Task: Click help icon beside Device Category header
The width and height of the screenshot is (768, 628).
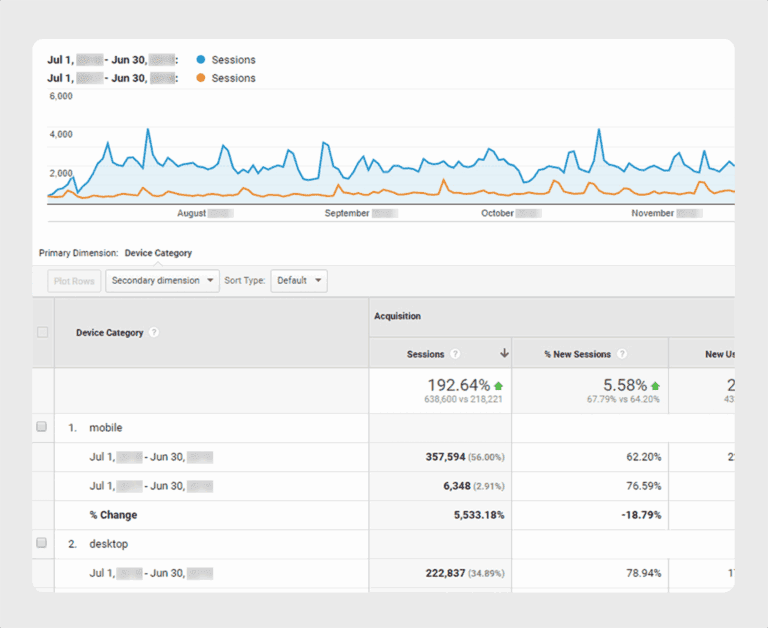Action: coord(155,333)
